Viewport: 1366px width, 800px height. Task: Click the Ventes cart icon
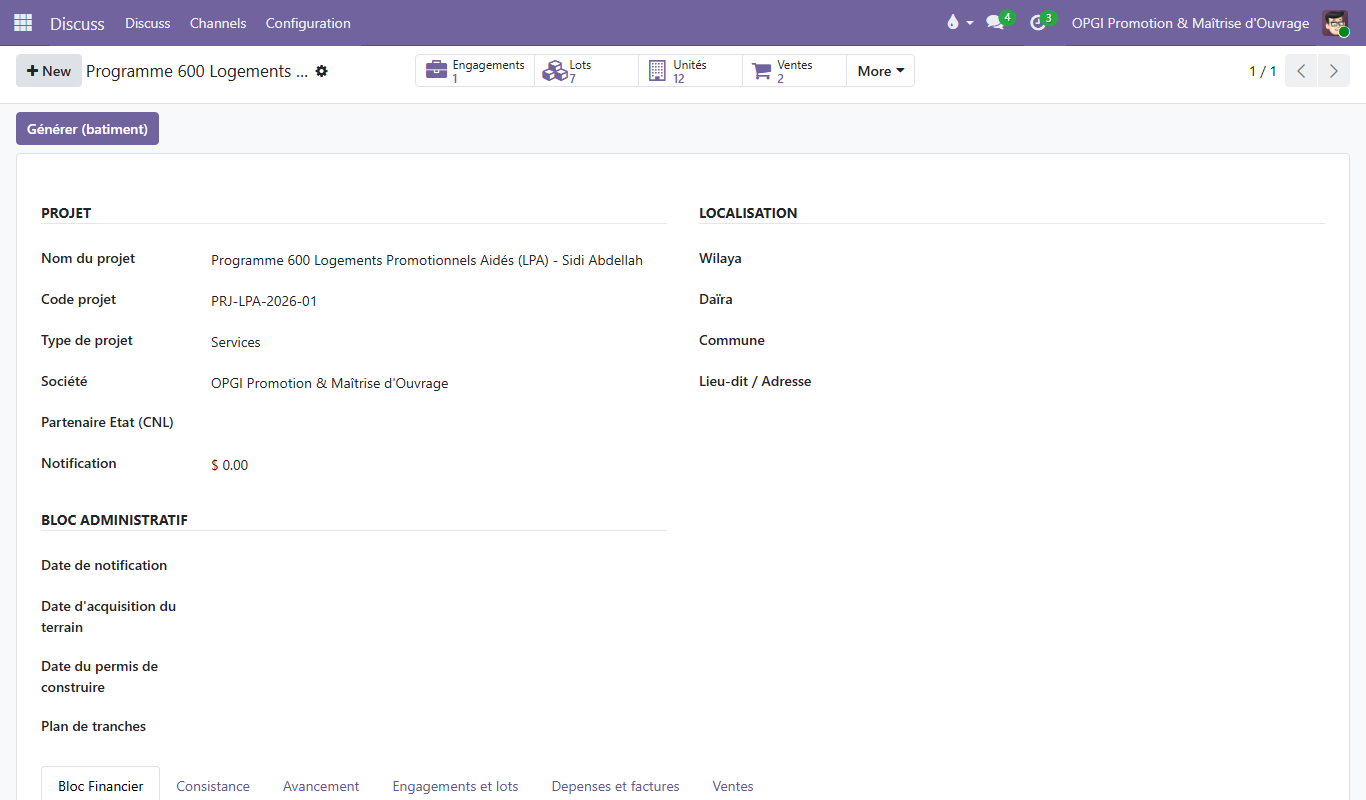tap(762, 71)
